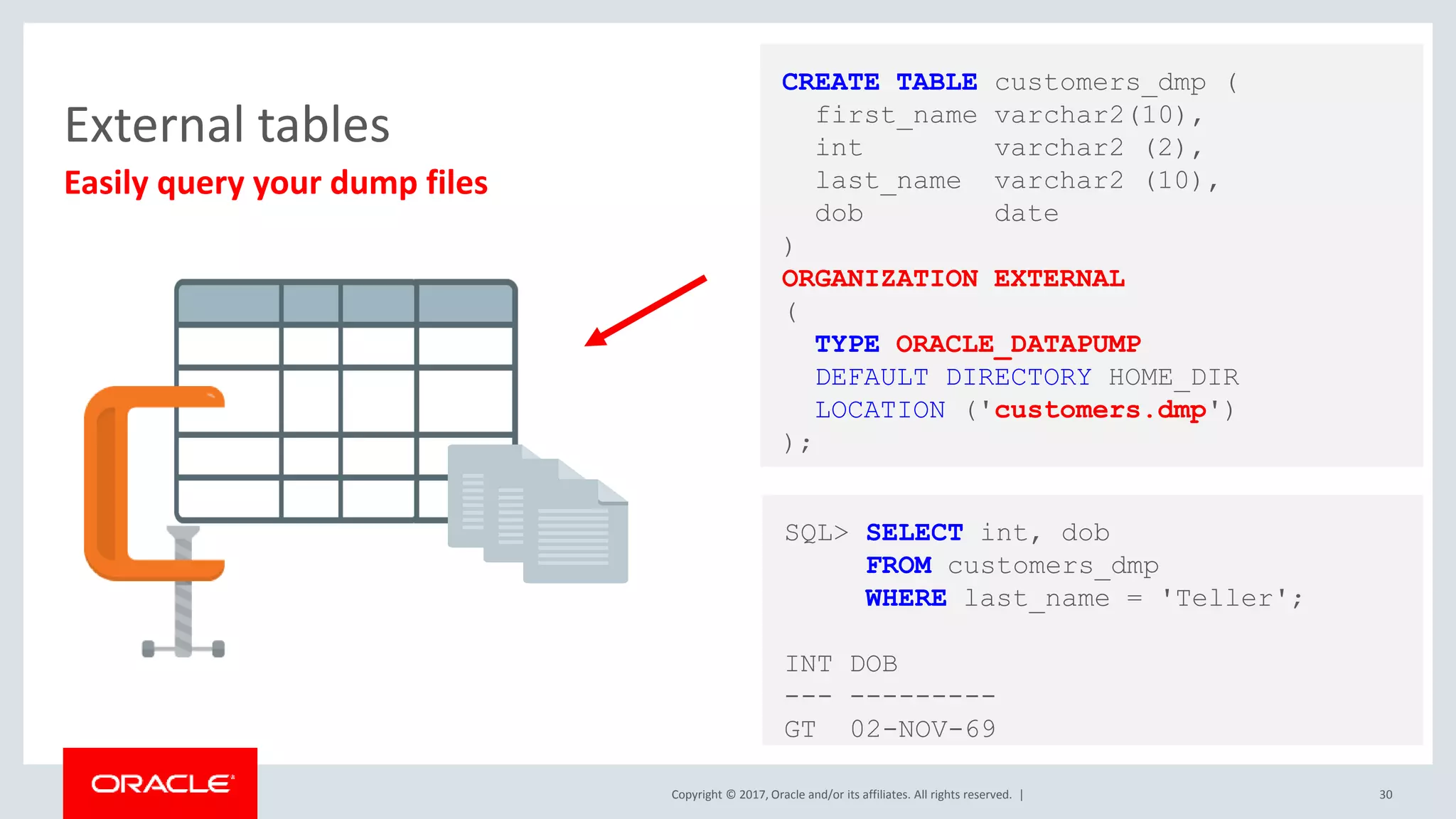1456x819 pixels.
Task: Click the "INT" result column header
Action: click(808, 663)
